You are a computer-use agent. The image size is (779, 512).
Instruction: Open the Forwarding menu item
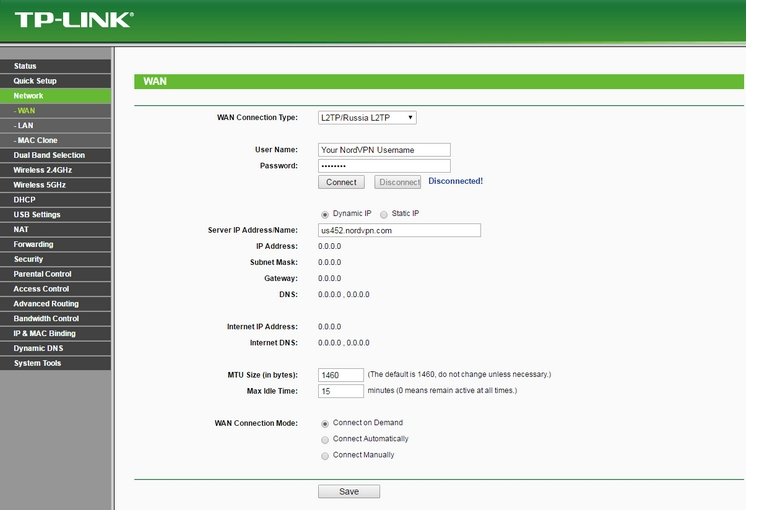(55, 244)
